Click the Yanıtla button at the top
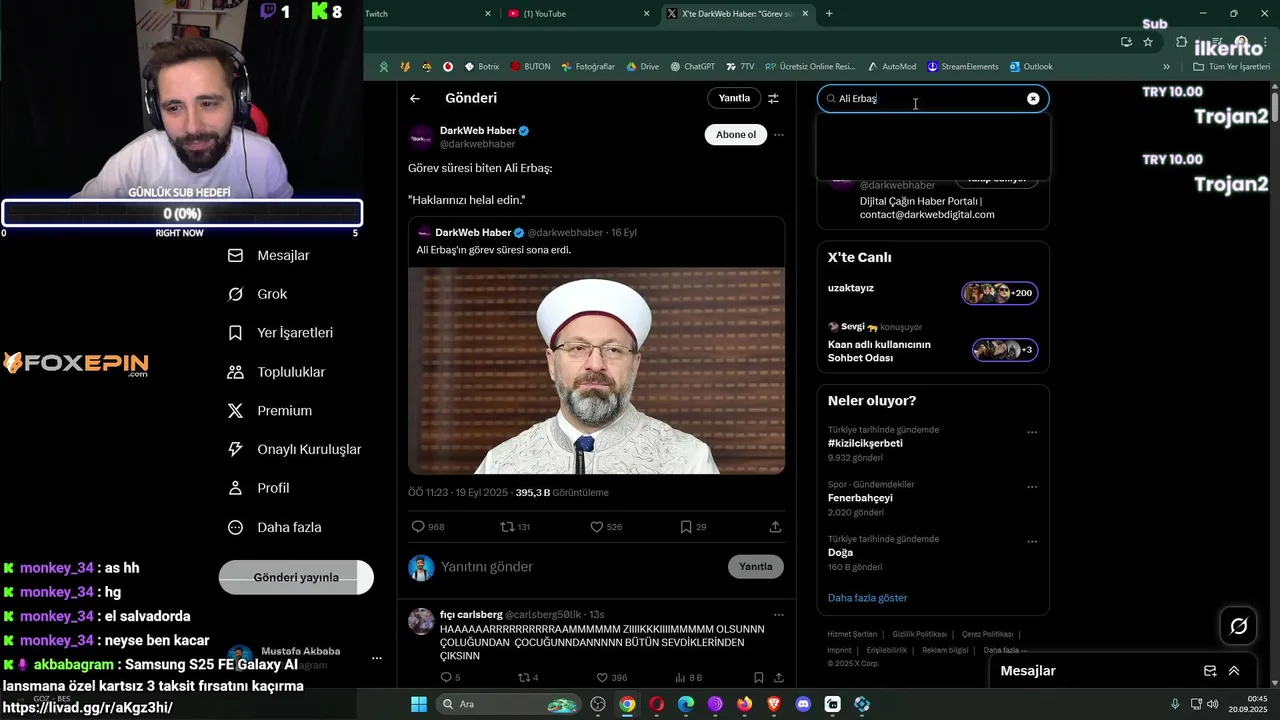This screenshot has width=1280, height=720. point(734,98)
